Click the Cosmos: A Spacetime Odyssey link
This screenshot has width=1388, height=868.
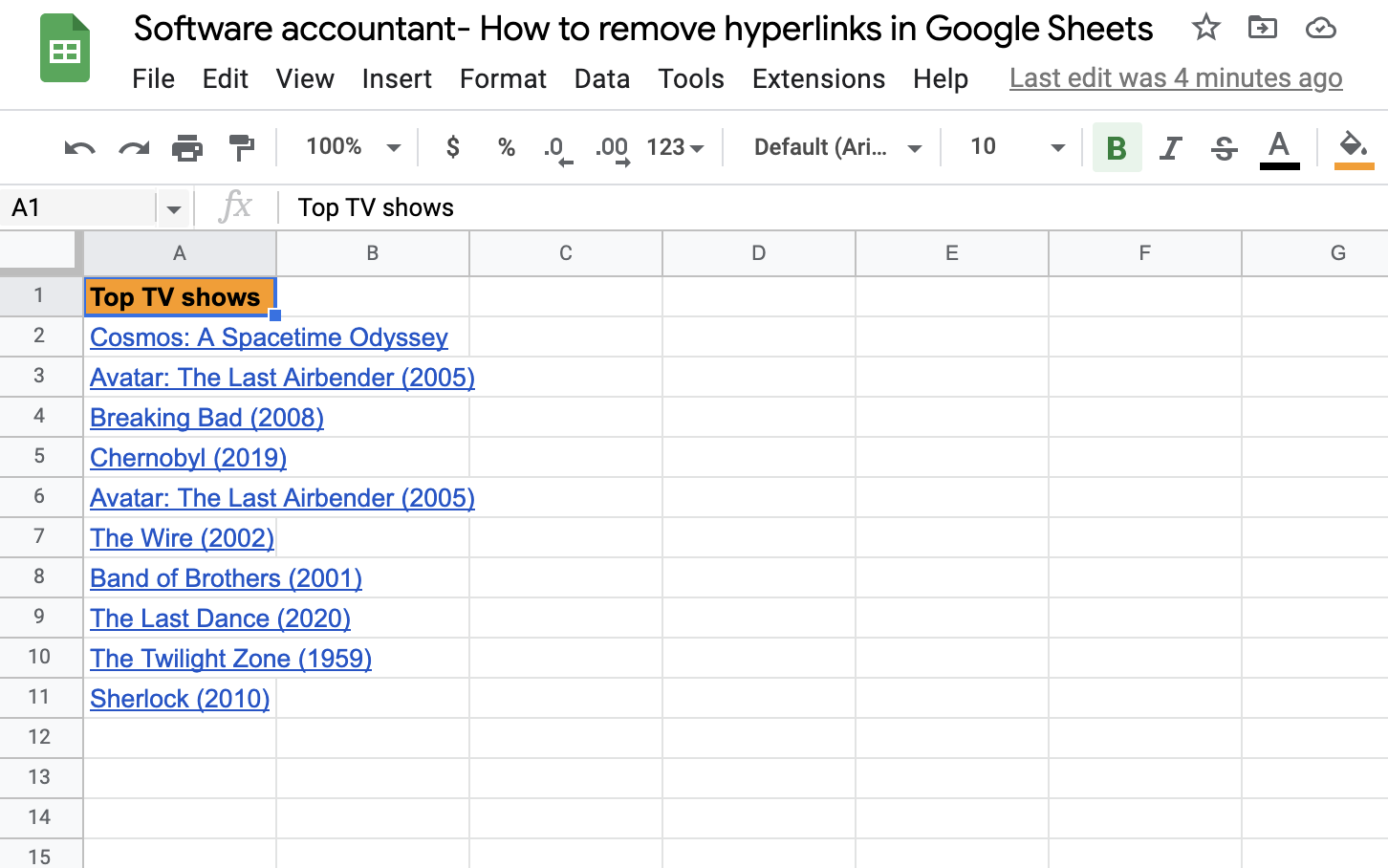(x=269, y=337)
